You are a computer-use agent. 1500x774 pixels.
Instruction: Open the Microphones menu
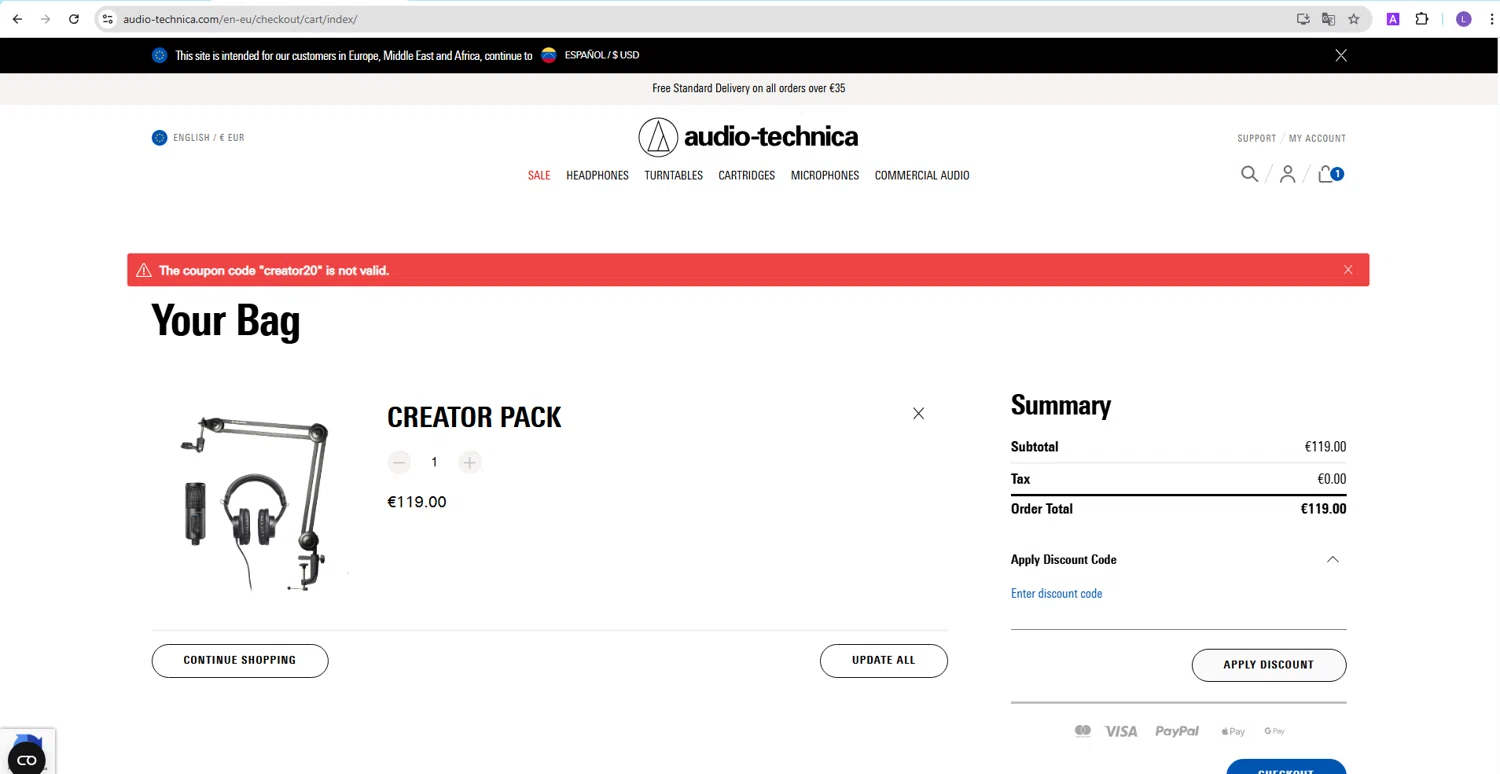tap(825, 175)
